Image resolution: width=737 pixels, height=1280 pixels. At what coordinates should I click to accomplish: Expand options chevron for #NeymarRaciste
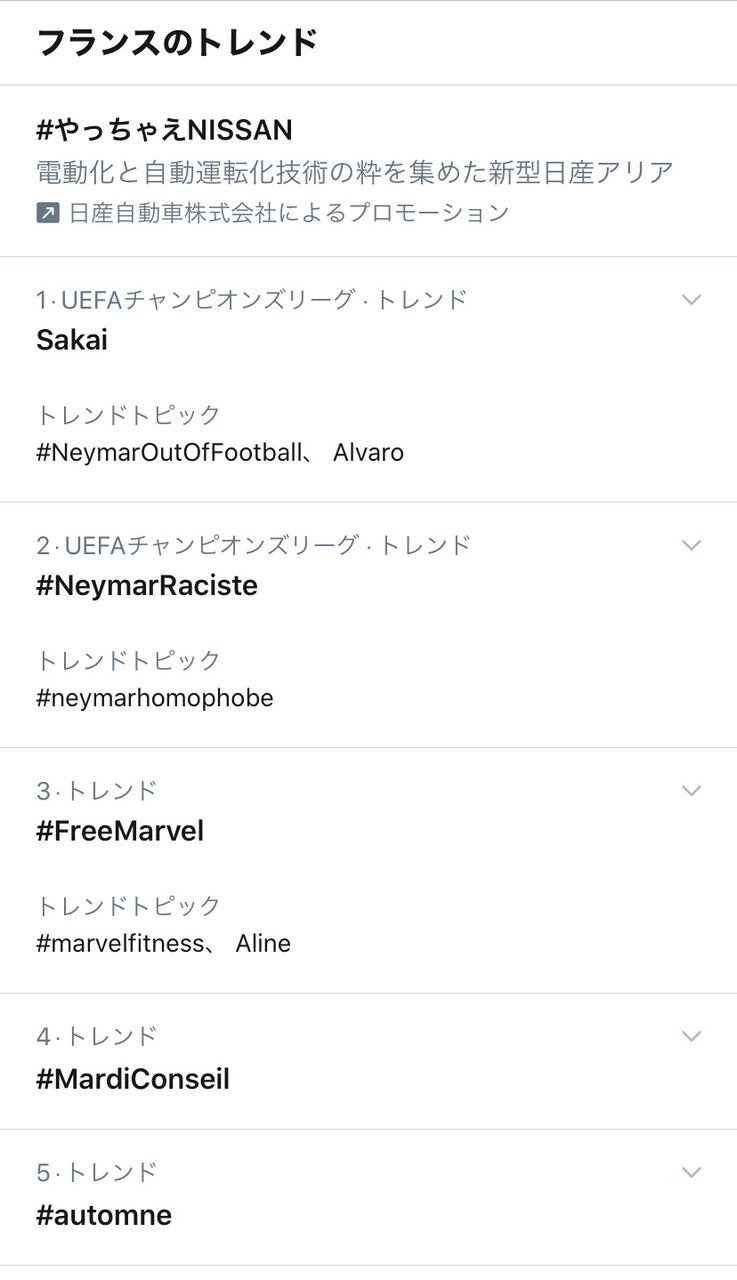click(x=691, y=545)
